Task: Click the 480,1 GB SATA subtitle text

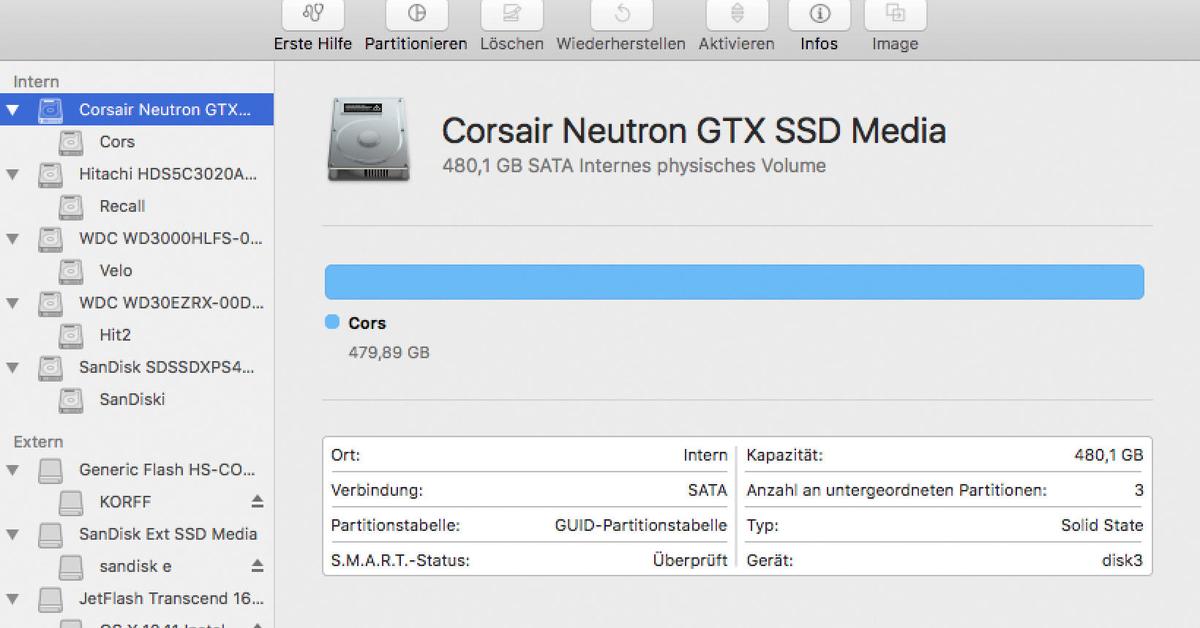Action: pos(634,165)
